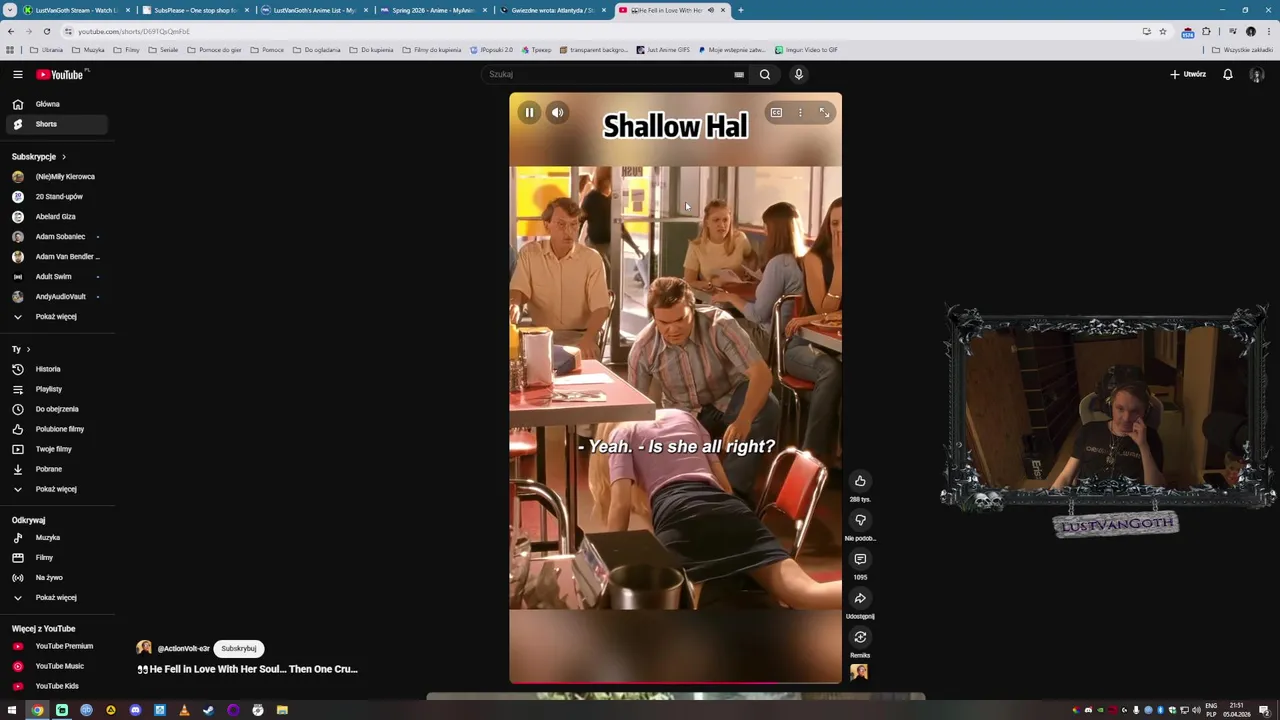Remix the Short via Remiks

click(x=860, y=637)
